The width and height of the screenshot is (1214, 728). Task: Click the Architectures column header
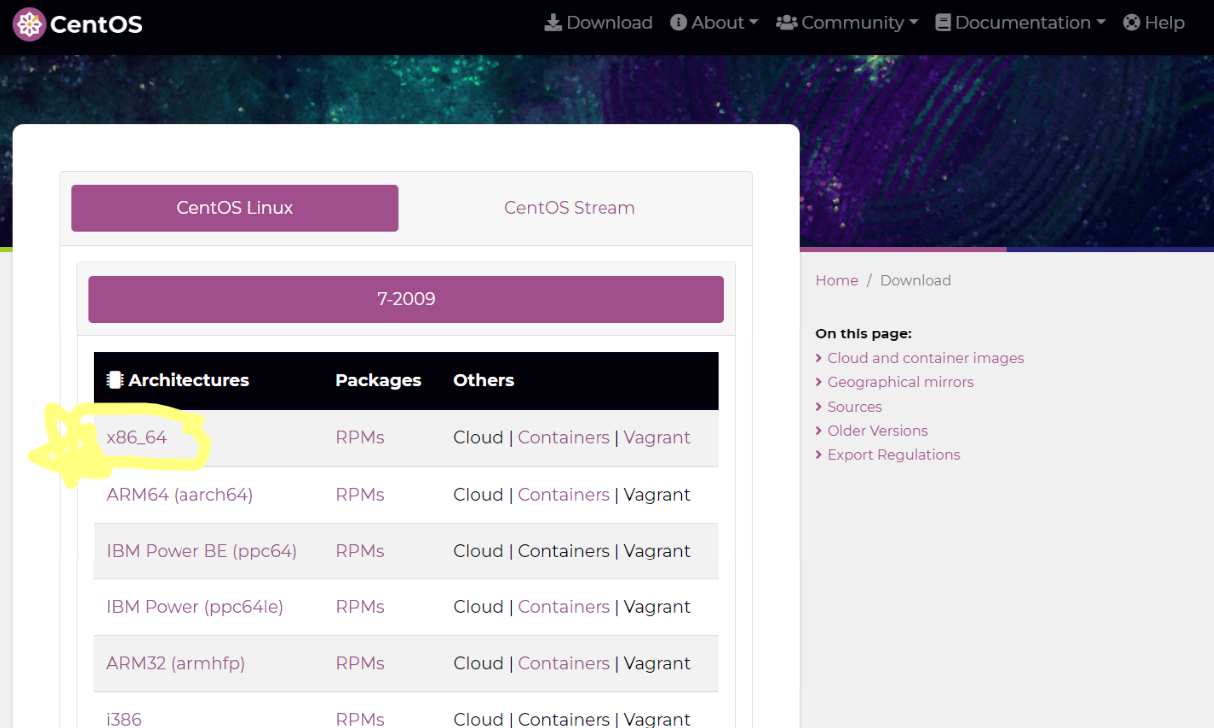point(189,380)
